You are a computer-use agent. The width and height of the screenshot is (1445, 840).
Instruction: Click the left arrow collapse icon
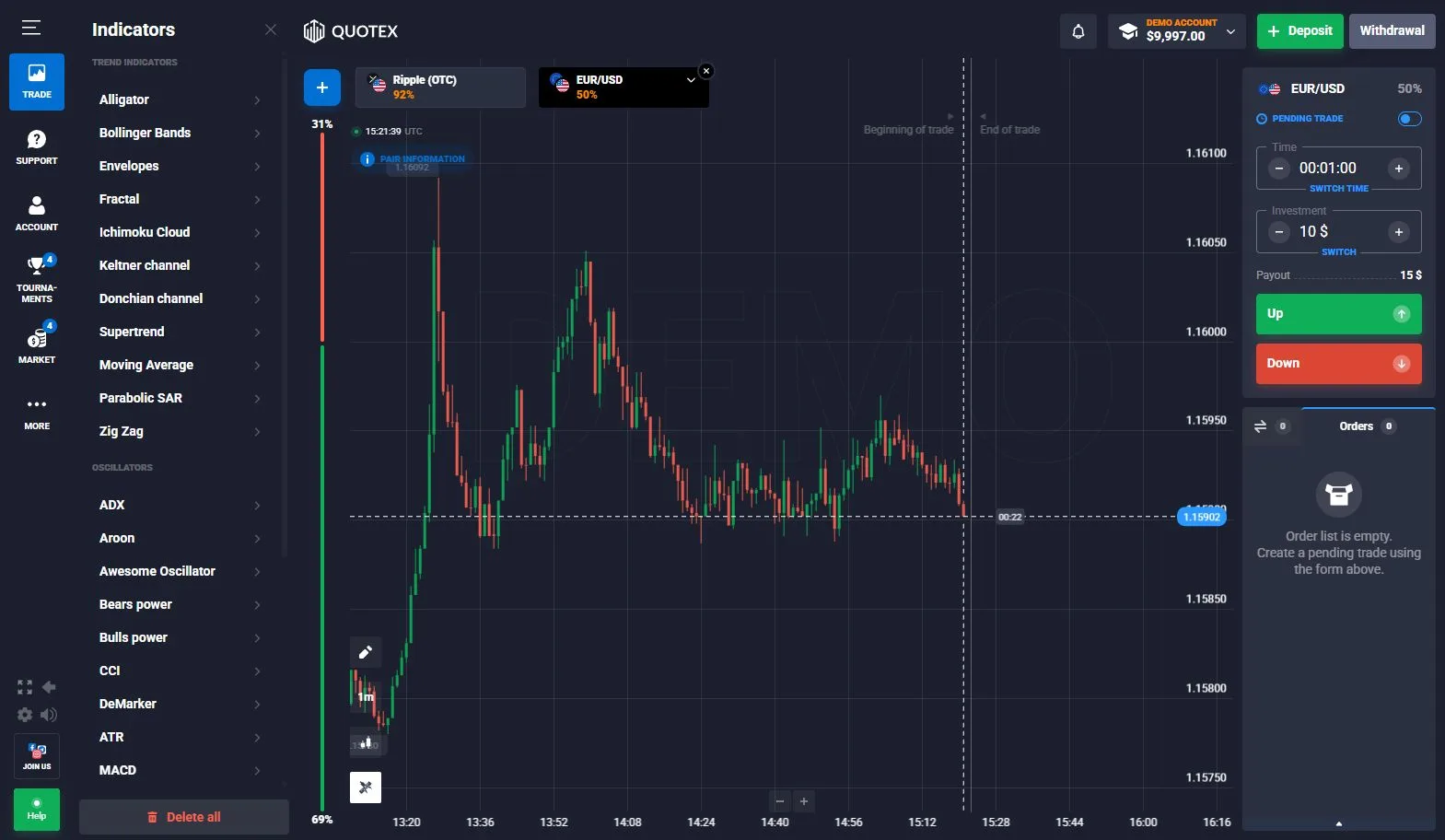(x=49, y=687)
